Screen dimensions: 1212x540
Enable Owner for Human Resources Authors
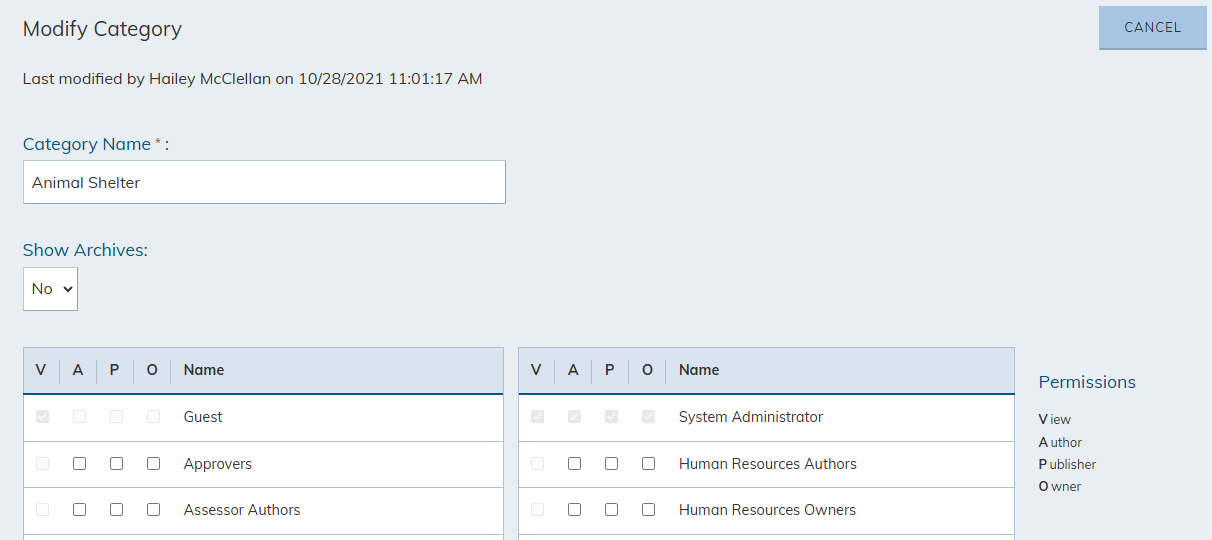tap(648, 464)
